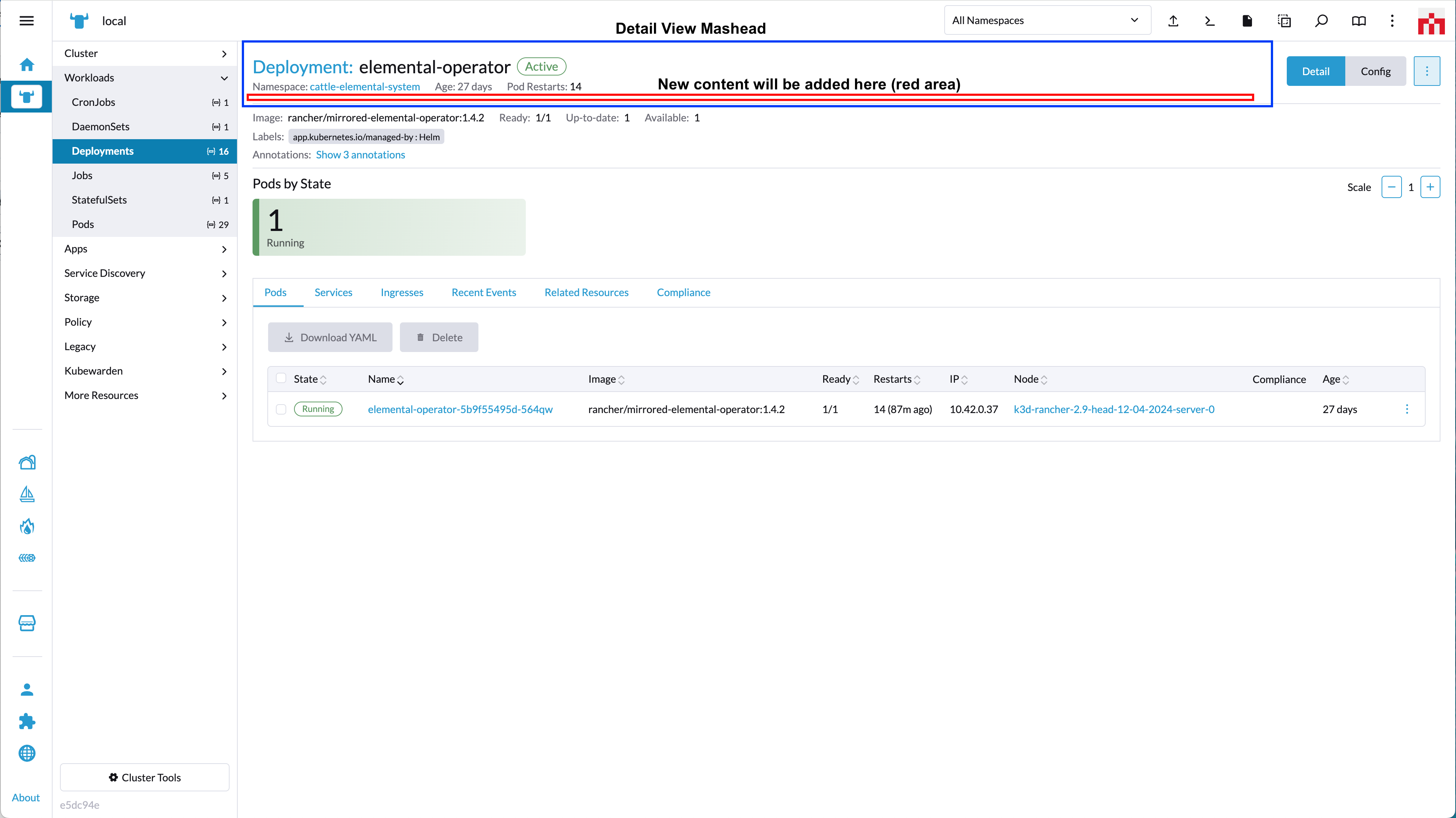The height and width of the screenshot is (818, 1456).
Task: Expand the Storage nav group
Action: [x=145, y=297]
